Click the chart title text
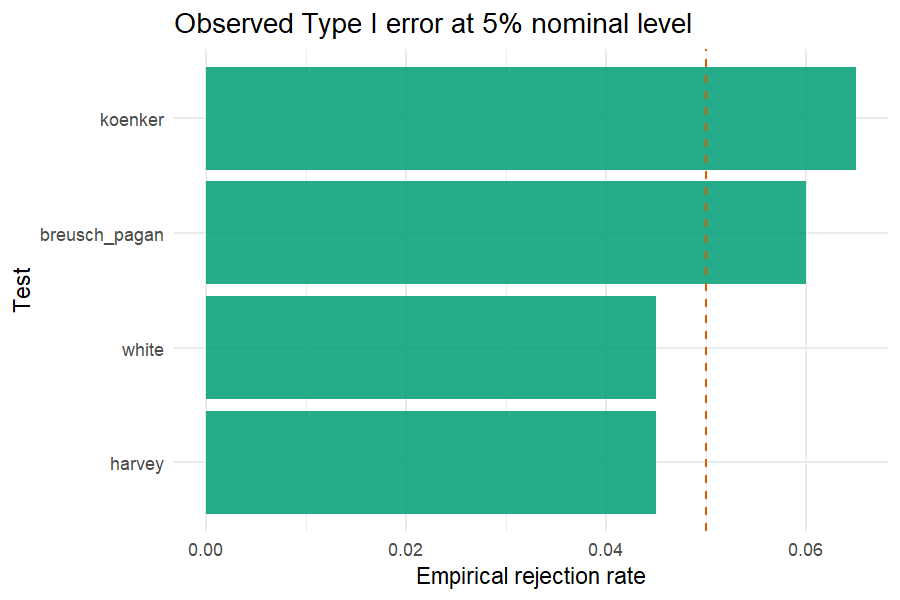The height and width of the screenshot is (600, 900). coord(433,24)
